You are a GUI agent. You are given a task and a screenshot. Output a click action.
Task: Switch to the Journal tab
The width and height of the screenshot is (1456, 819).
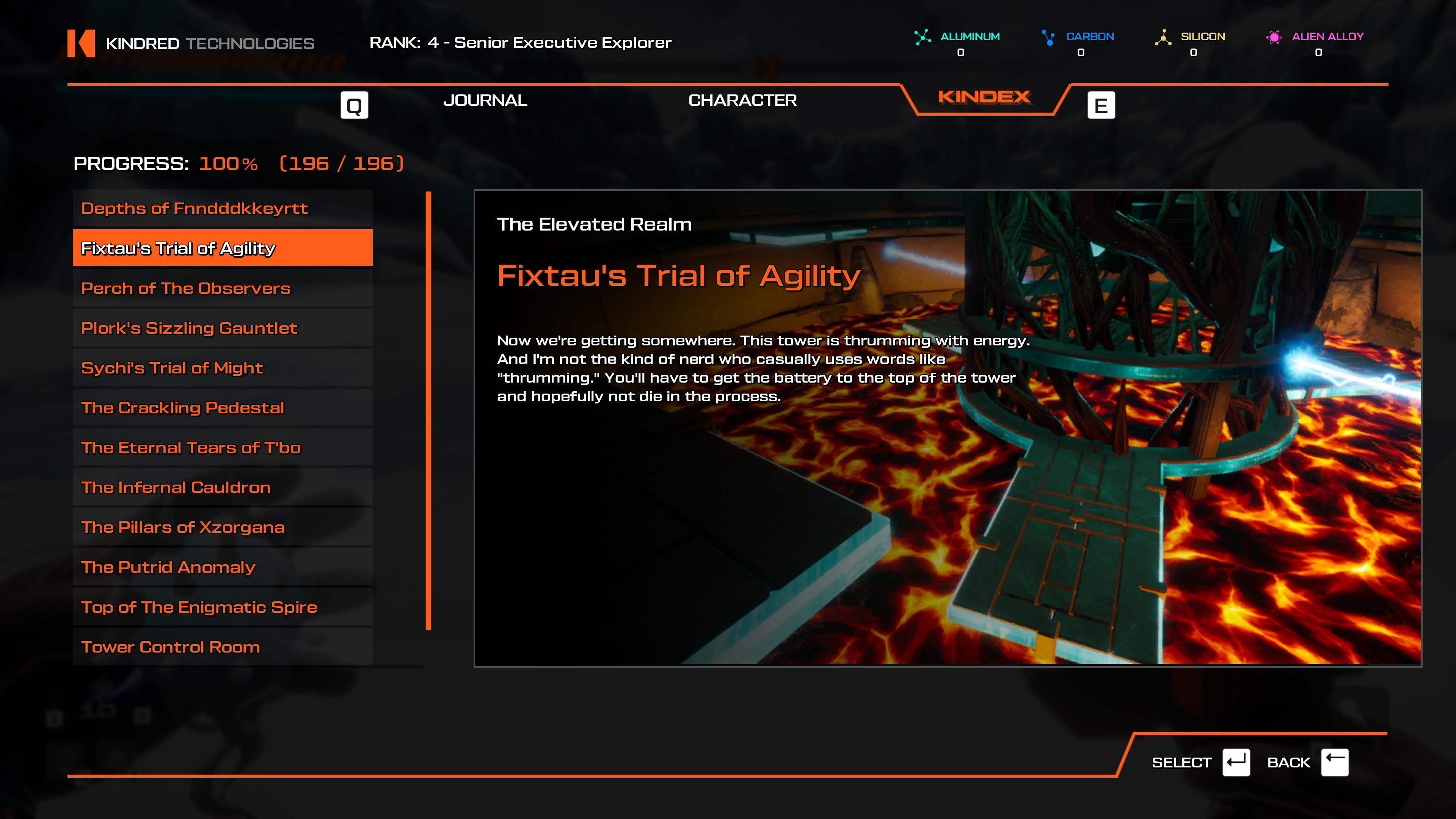[x=485, y=100]
